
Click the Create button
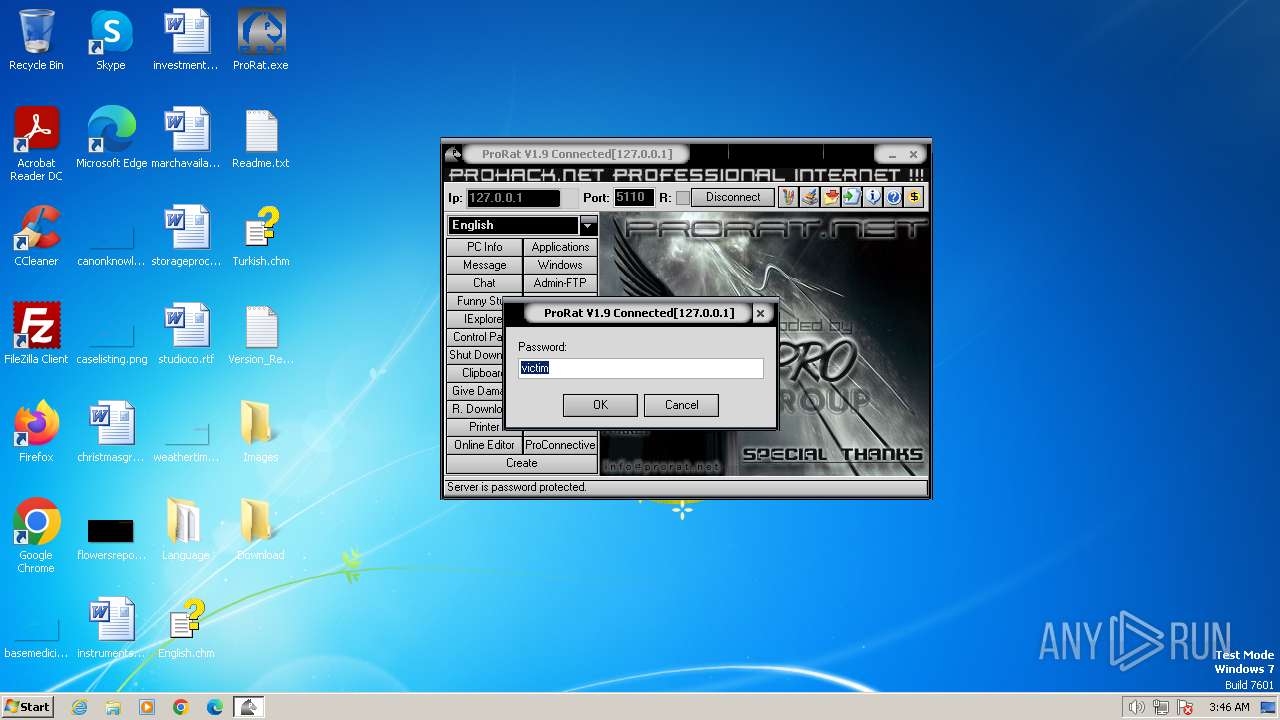point(522,463)
